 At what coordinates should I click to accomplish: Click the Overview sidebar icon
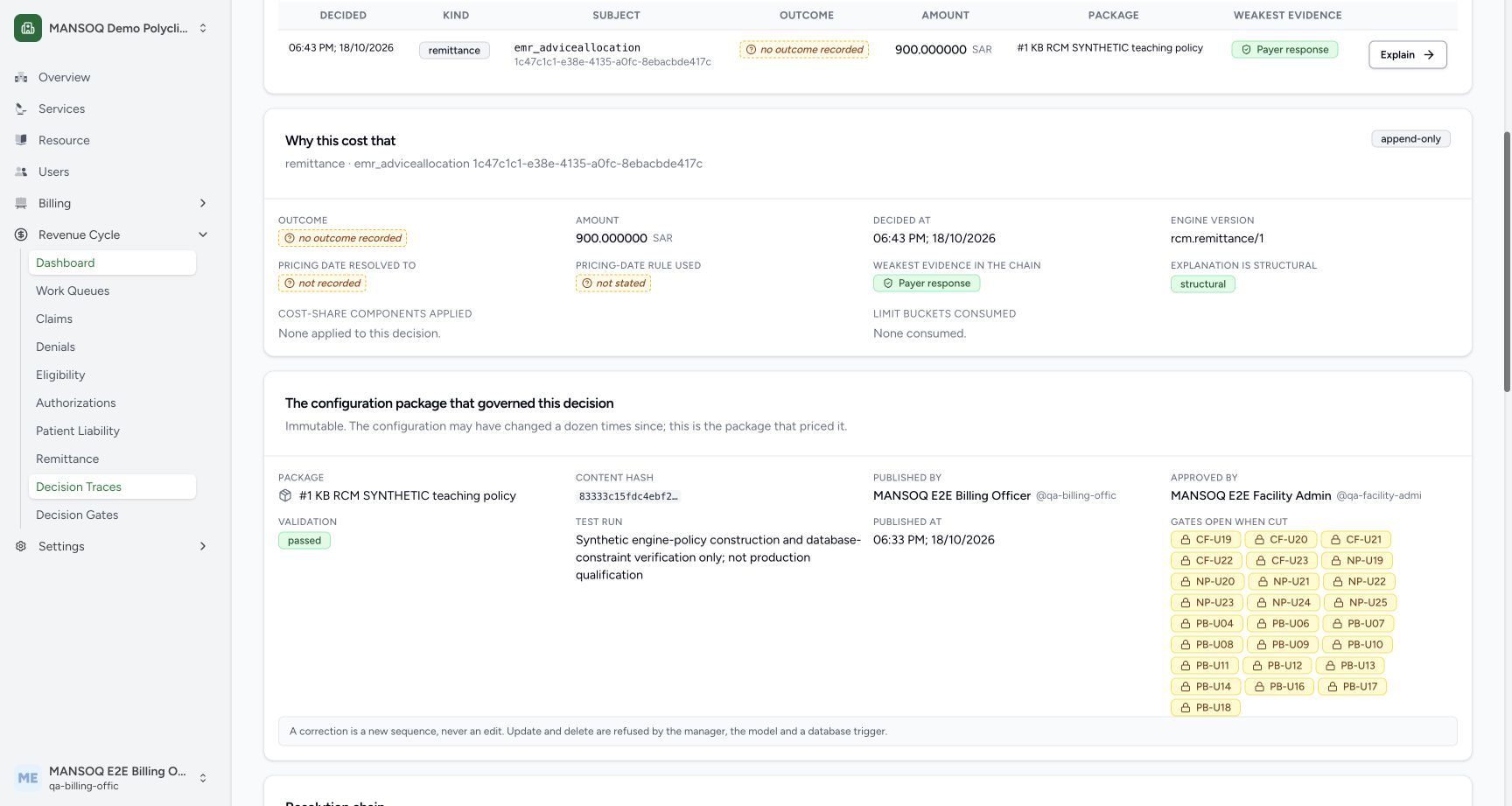(21, 77)
